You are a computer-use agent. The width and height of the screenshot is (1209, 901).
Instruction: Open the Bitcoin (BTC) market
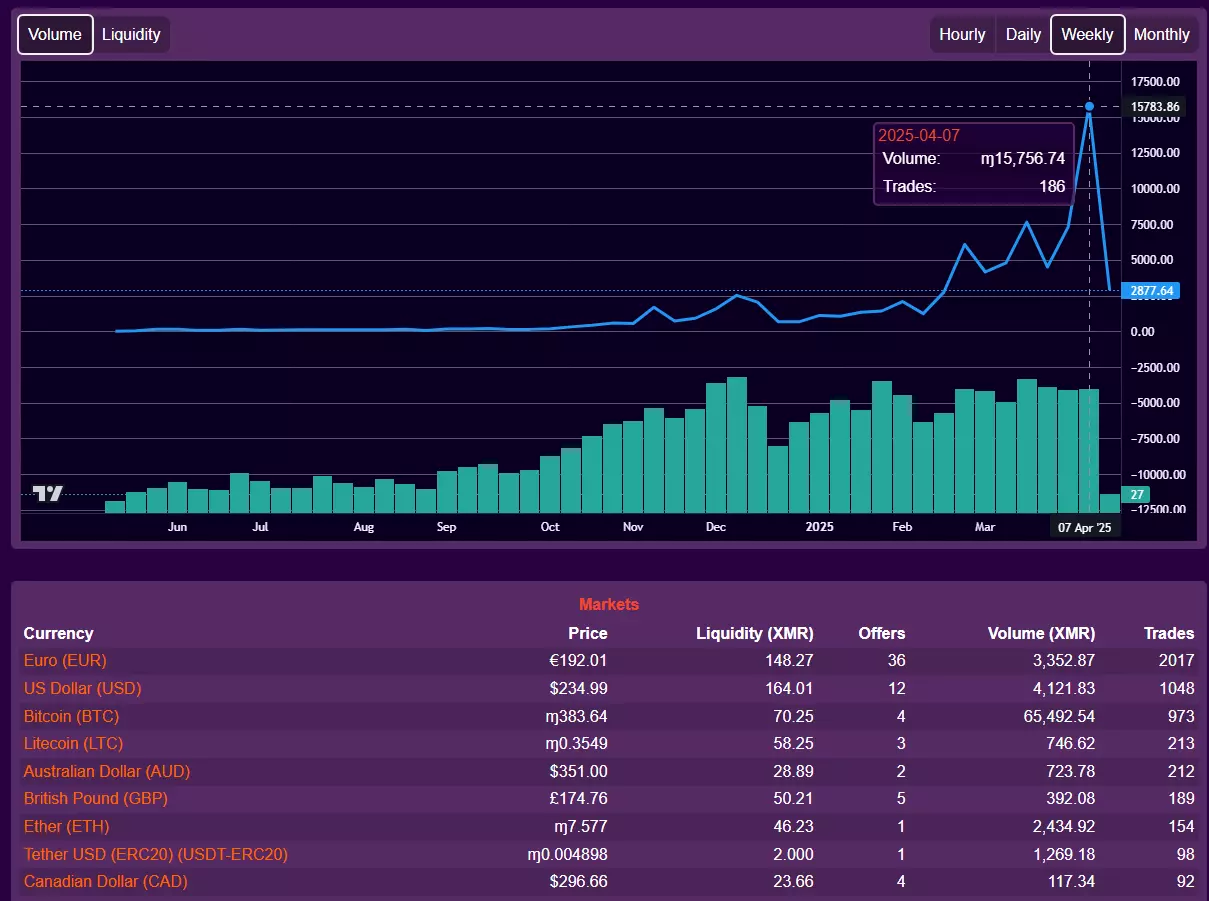pyautogui.click(x=71, y=716)
